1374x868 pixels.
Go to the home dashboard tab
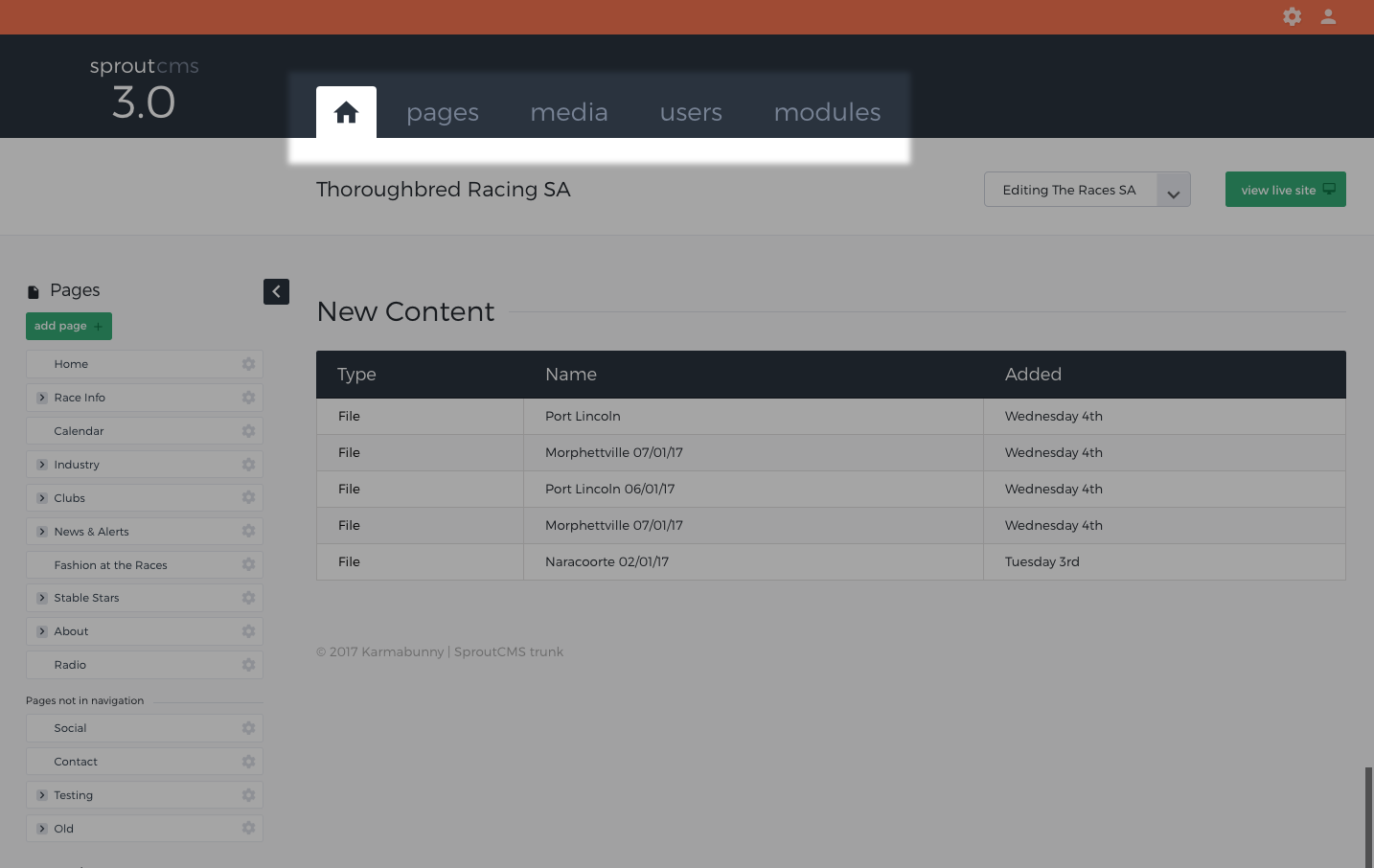[346, 112]
